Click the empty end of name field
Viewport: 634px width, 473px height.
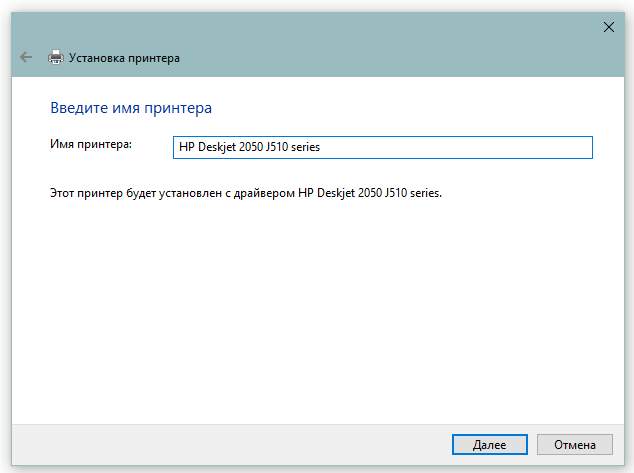click(457, 147)
